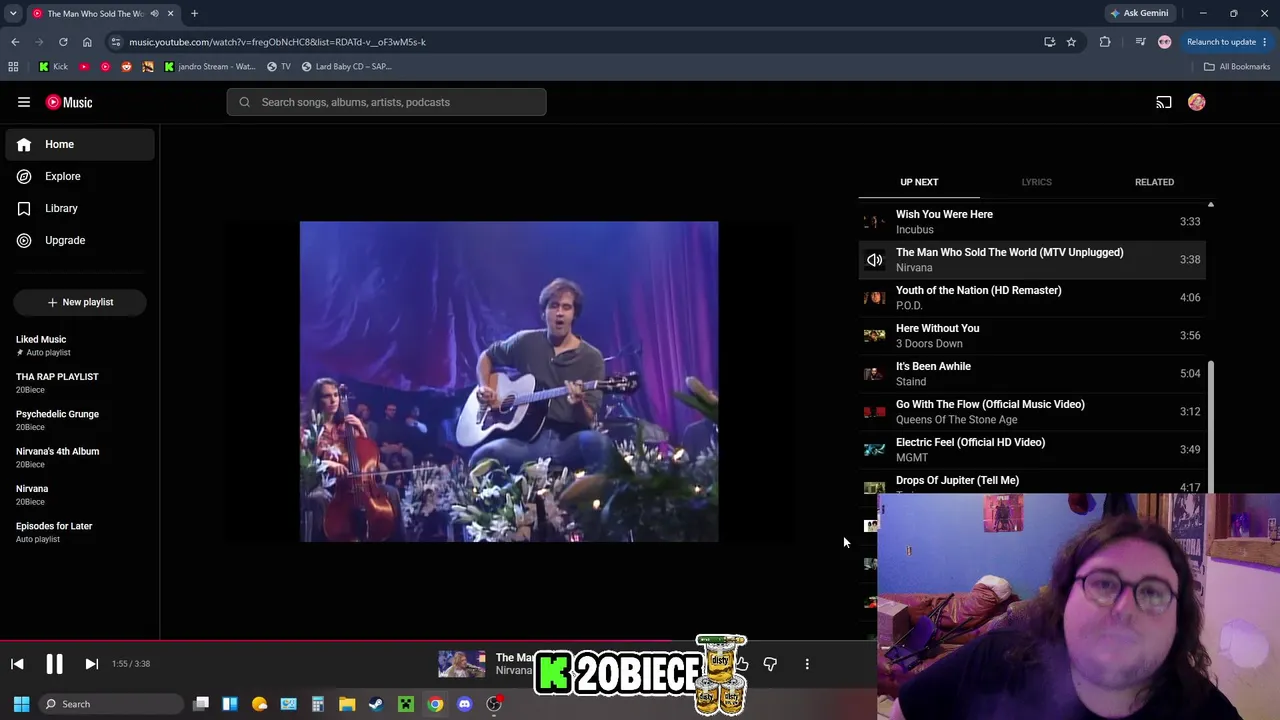The image size is (1280, 720).
Task: Open the Cast to device icon
Action: (x=1164, y=102)
